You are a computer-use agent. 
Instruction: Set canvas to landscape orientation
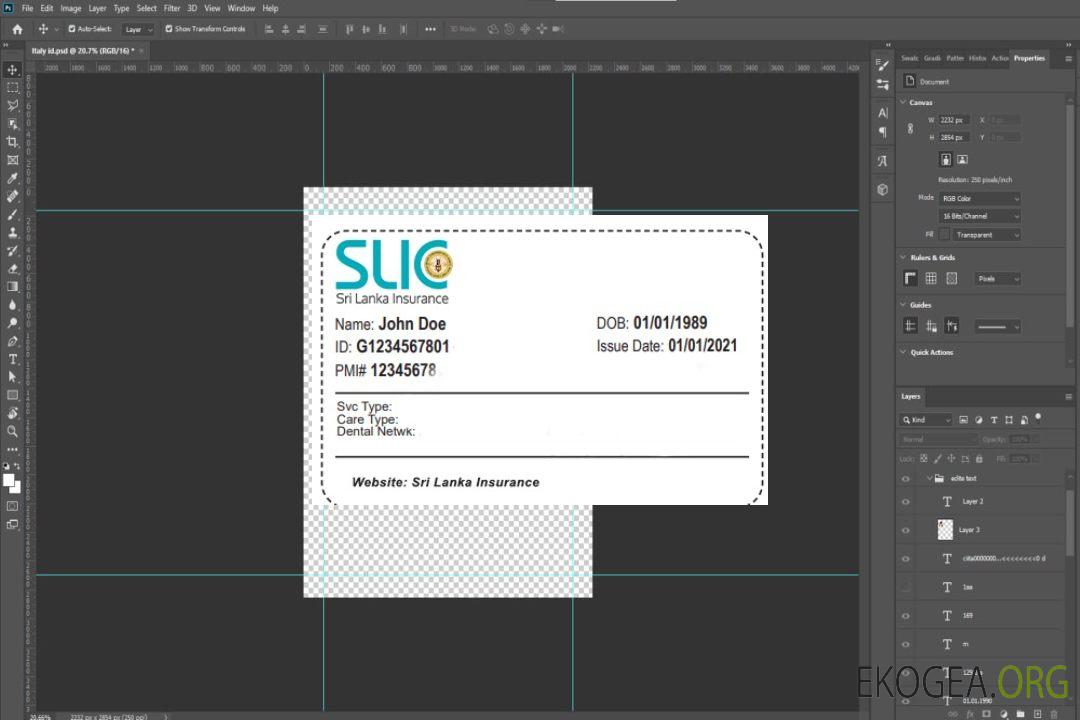pyautogui.click(x=962, y=159)
